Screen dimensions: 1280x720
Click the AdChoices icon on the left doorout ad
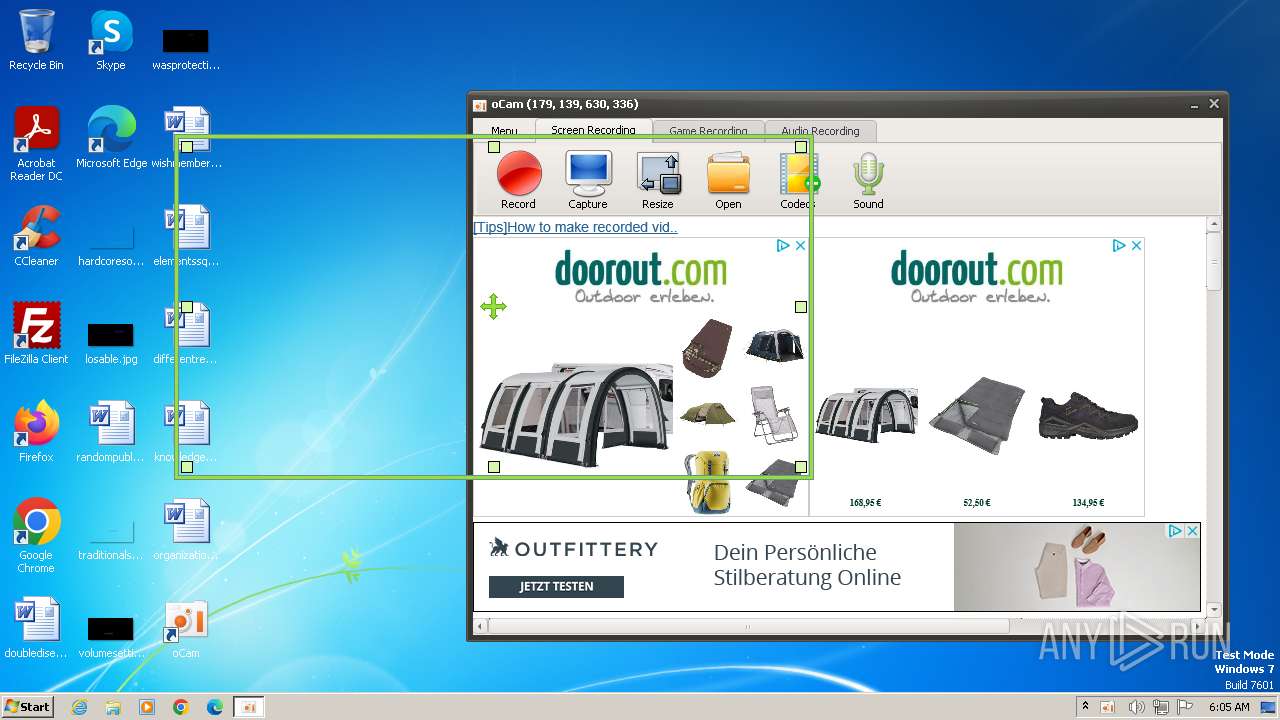tap(783, 246)
